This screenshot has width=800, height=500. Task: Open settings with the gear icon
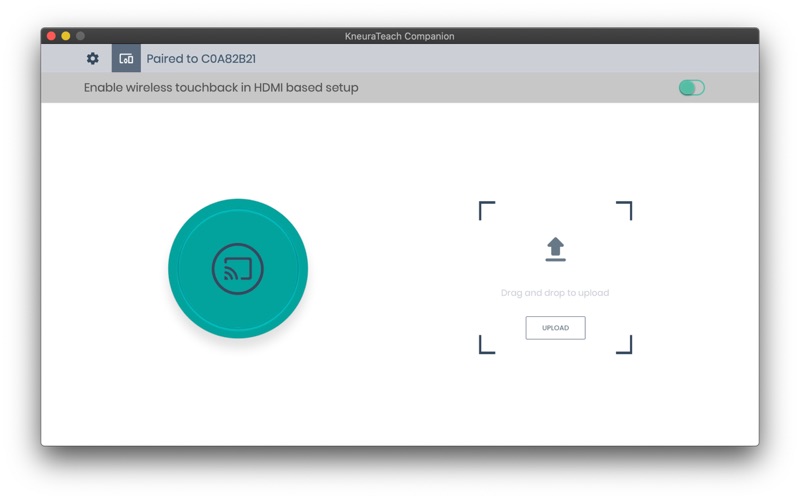coord(92,58)
